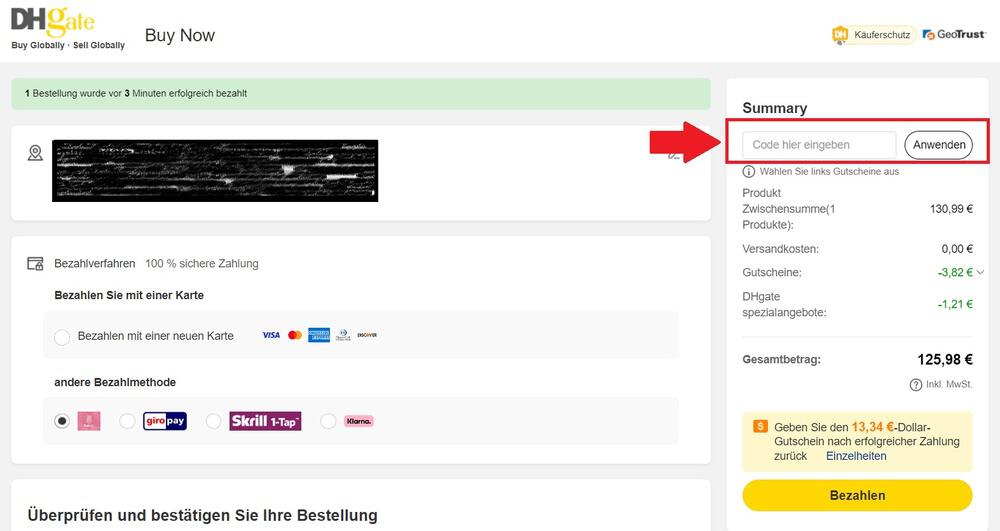
Task: Click the 'Code hier eingeben' field
Action: (x=820, y=145)
